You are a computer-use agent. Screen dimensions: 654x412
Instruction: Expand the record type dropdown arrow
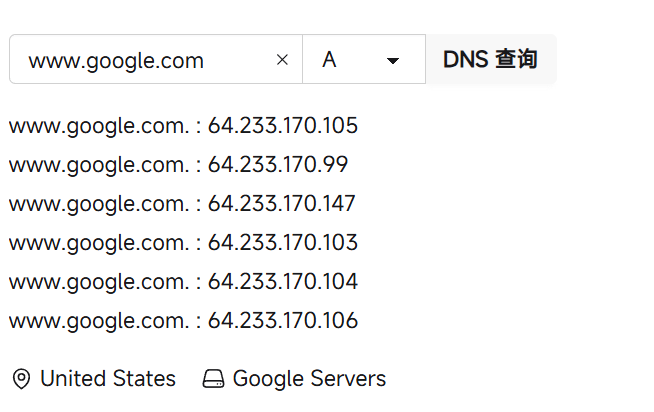tap(393, 61)
